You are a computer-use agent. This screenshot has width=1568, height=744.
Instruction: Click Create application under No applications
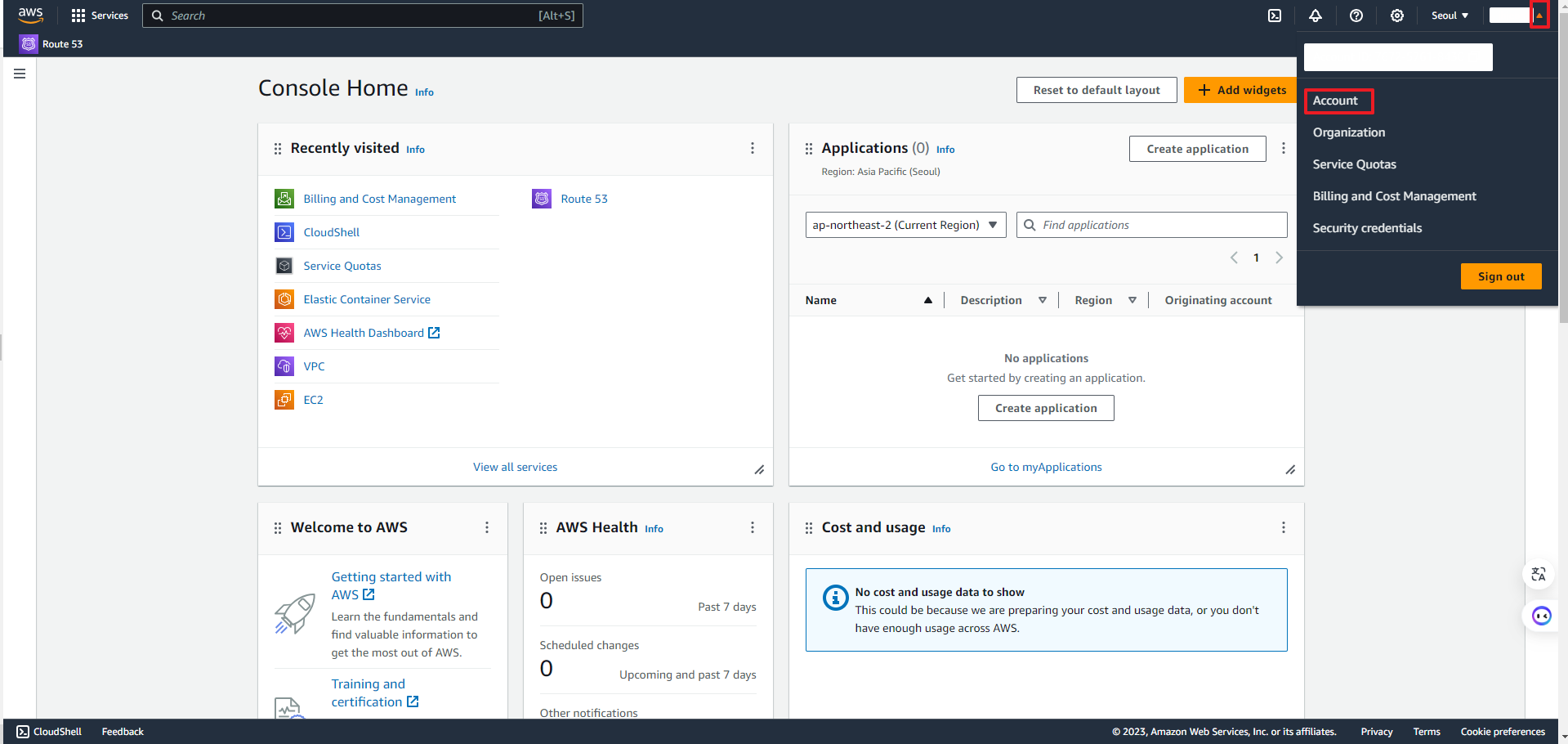(1046, 408)
